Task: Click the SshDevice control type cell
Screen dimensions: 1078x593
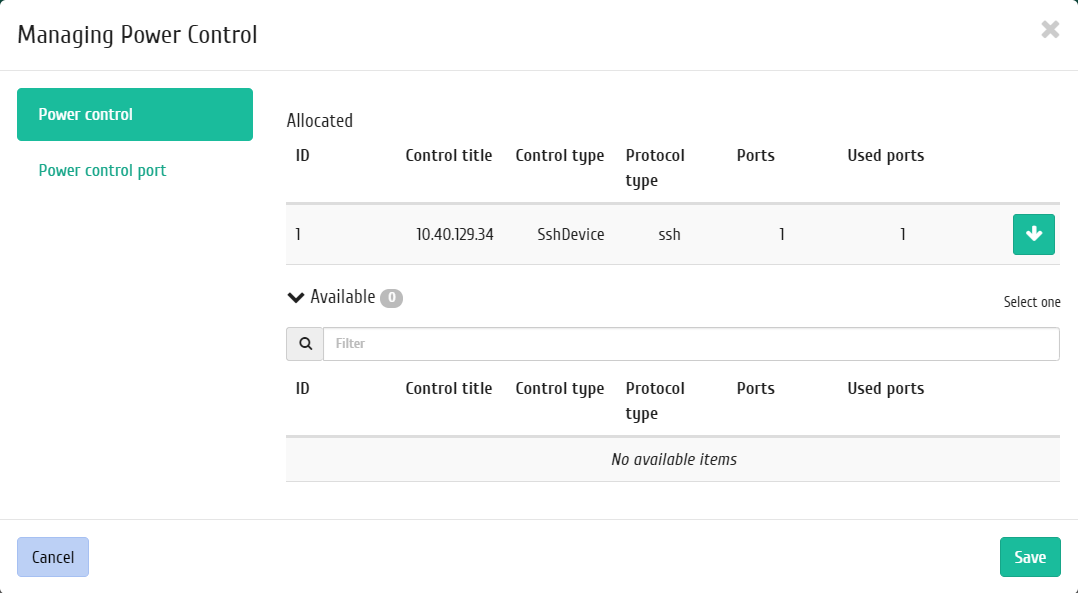Action: 571,234
